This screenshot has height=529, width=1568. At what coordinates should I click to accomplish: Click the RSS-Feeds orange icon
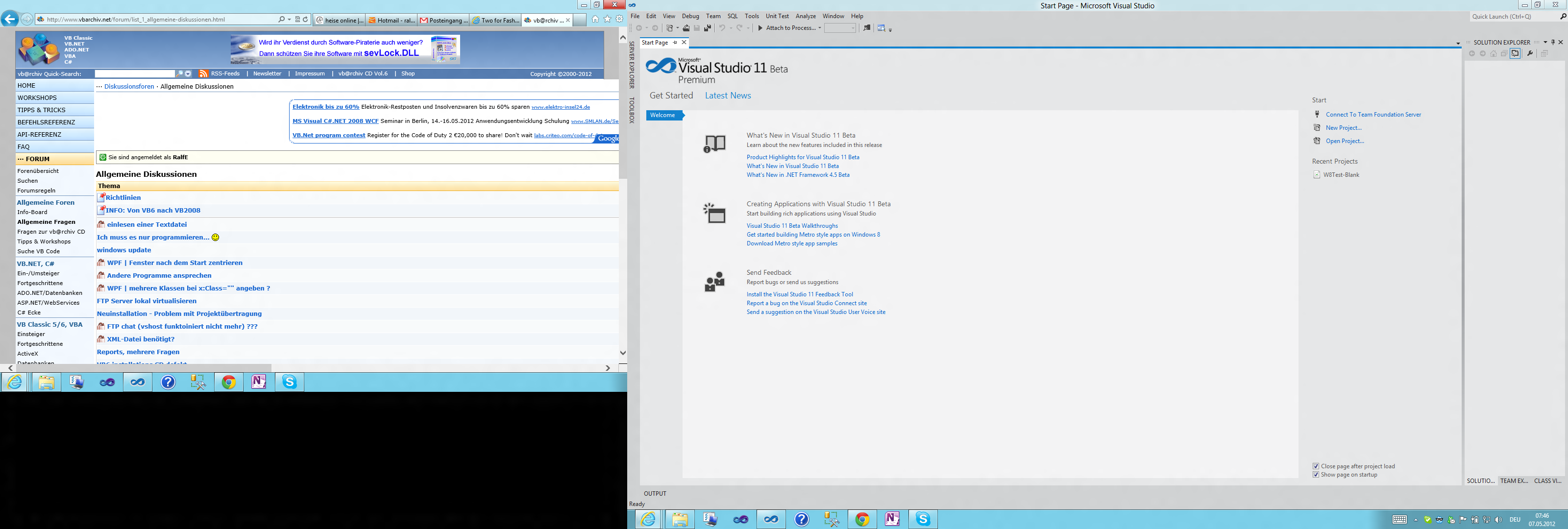pyautogui.click(x=203, y=73)
